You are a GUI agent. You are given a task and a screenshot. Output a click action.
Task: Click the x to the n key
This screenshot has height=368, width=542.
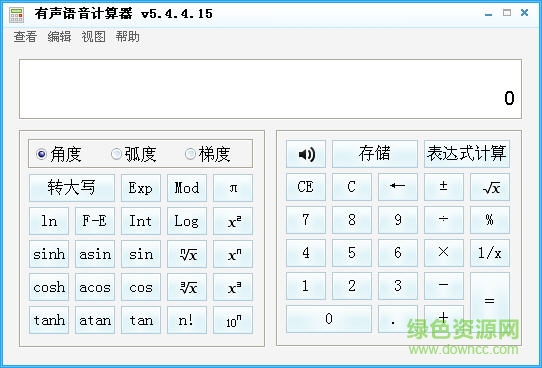233,254
